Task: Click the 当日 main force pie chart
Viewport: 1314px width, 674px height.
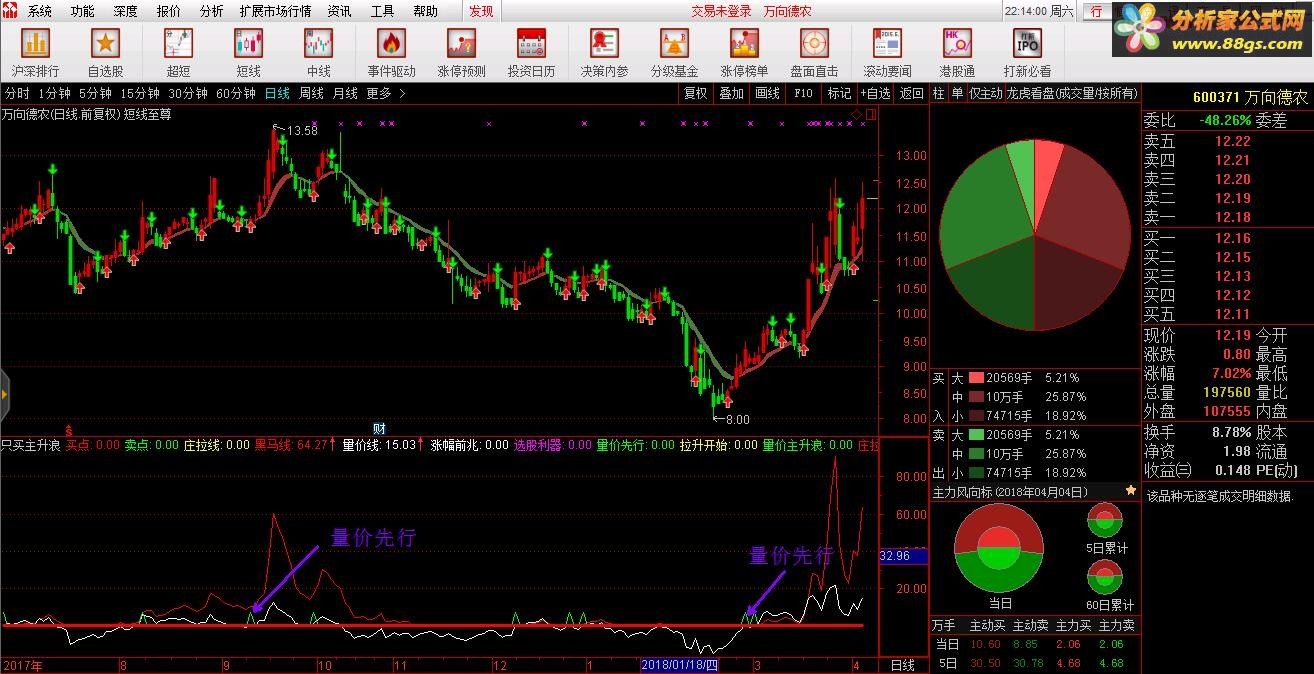Action: 1000,547
